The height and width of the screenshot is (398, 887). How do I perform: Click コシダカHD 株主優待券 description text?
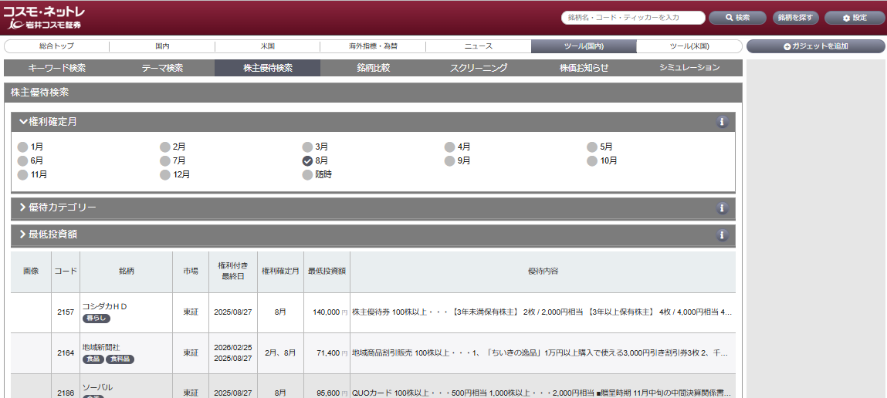(x=542, y=312)
